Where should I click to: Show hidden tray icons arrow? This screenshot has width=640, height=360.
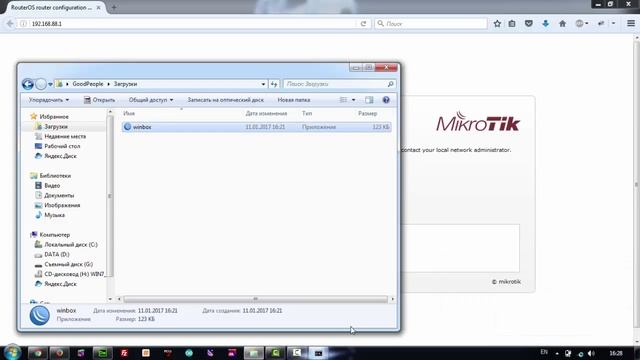557,353
